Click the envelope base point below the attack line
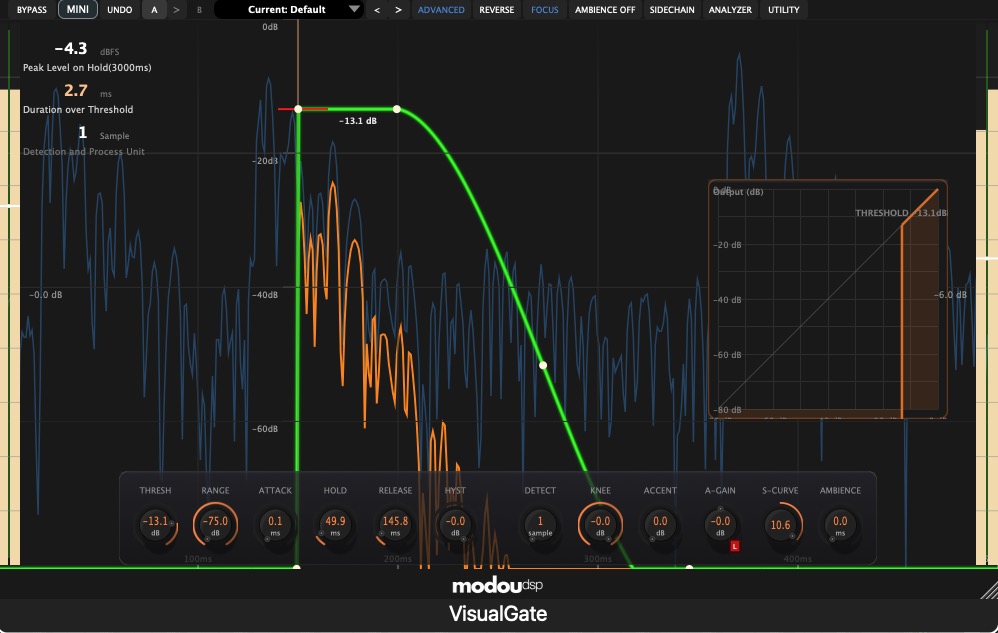The image size is (998, 633). (x=297, y=566)
